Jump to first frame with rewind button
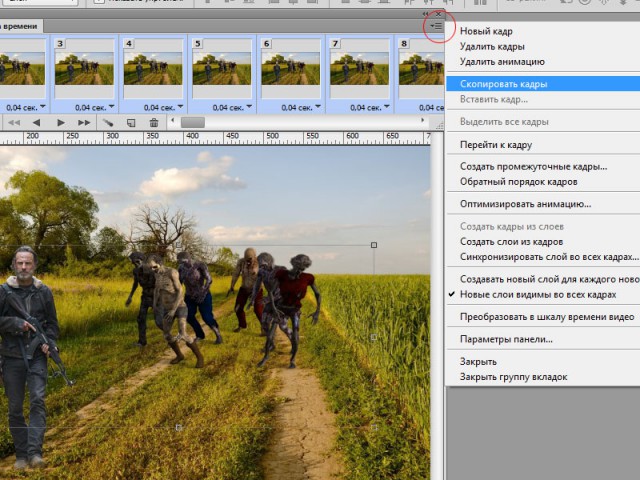 point(14,122)
